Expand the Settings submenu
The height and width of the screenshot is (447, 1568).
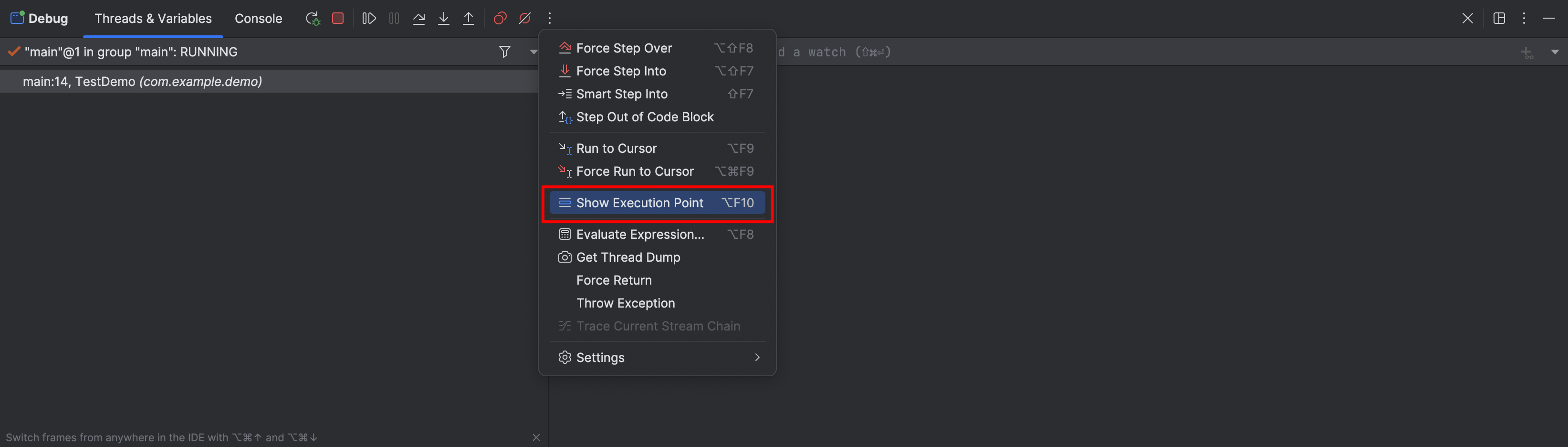click(x=658, y=358)
